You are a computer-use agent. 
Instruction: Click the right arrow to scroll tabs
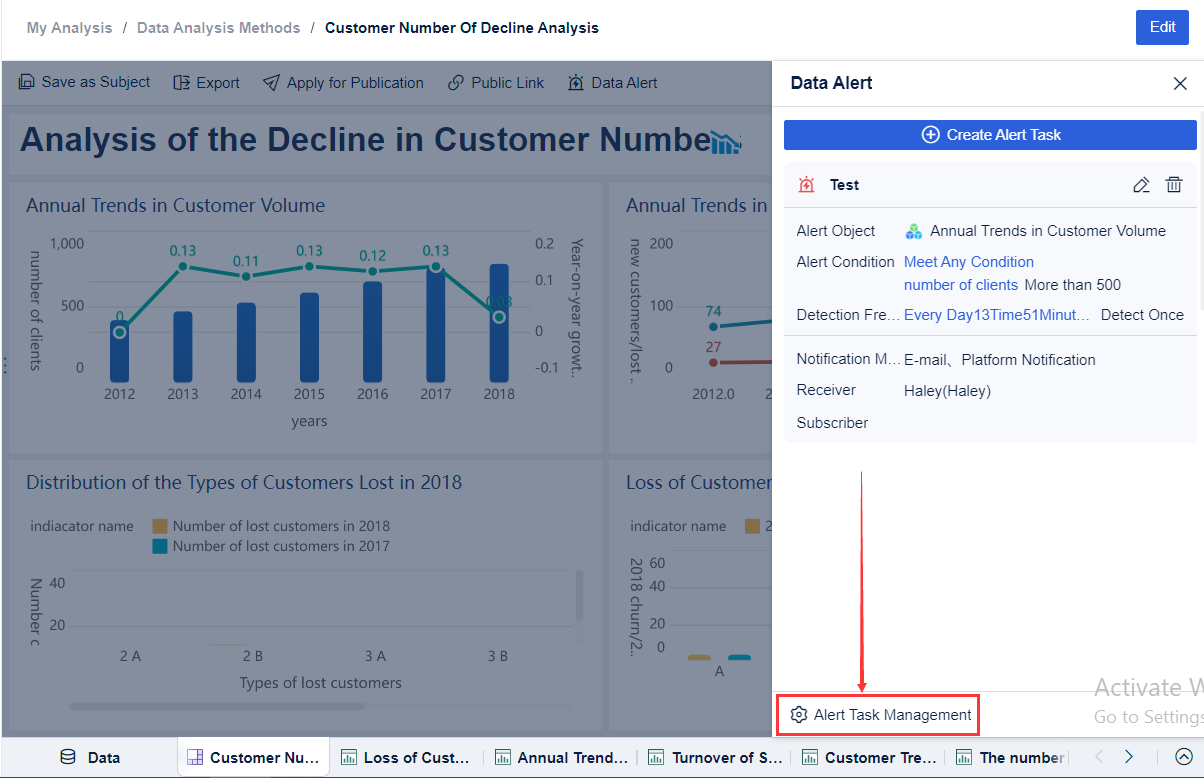(x=1128, y=757)
